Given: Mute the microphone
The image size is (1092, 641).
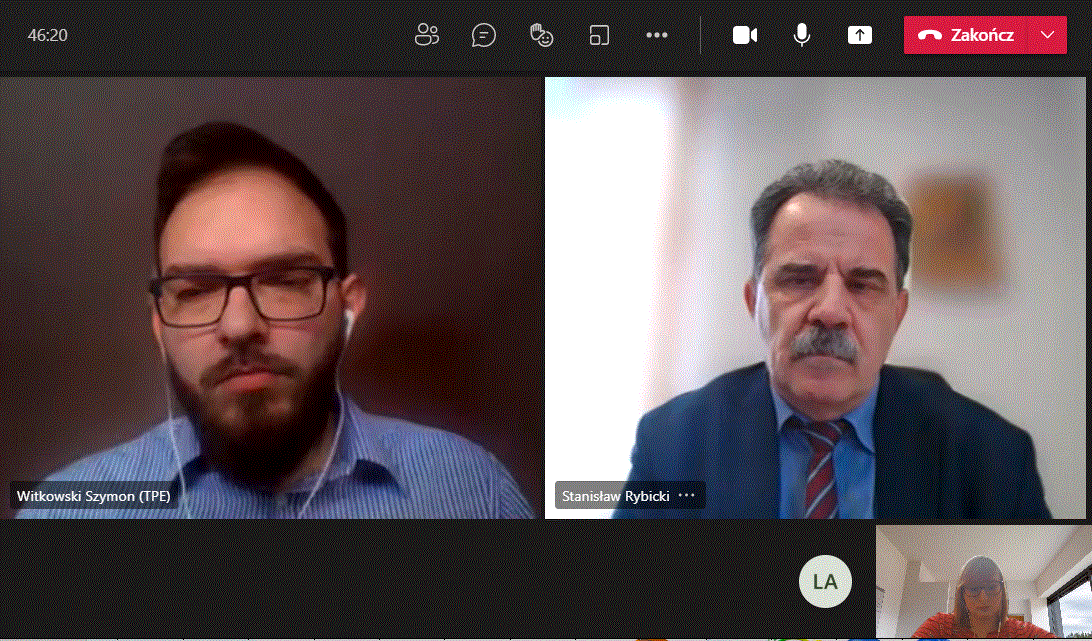Looking at the screenshot, I should pos(802,35).
